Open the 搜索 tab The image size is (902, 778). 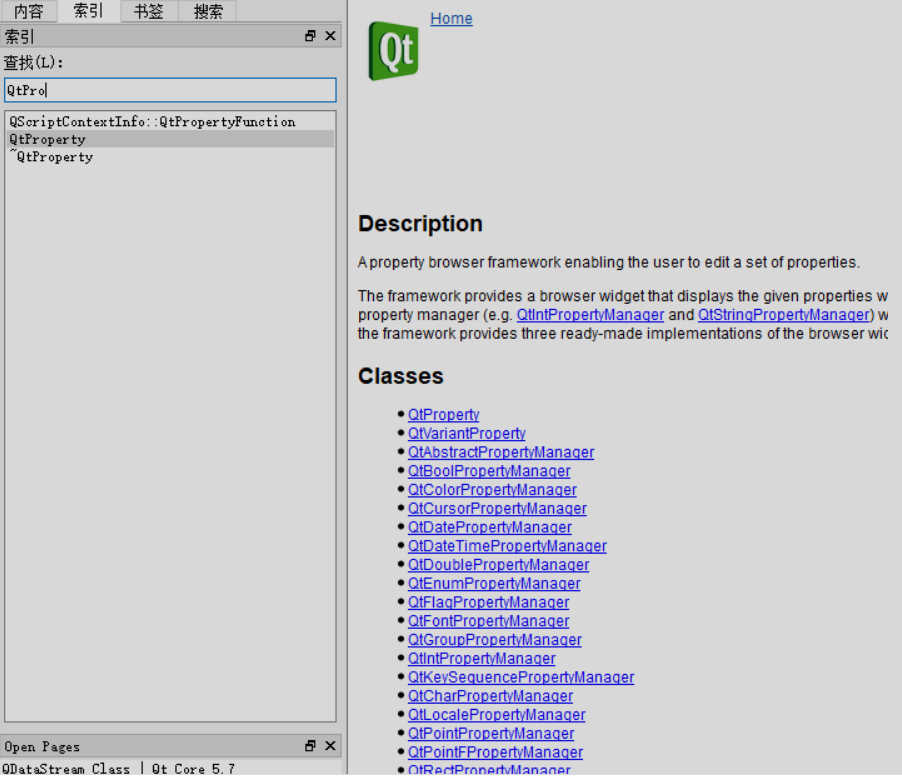point(208,11)
